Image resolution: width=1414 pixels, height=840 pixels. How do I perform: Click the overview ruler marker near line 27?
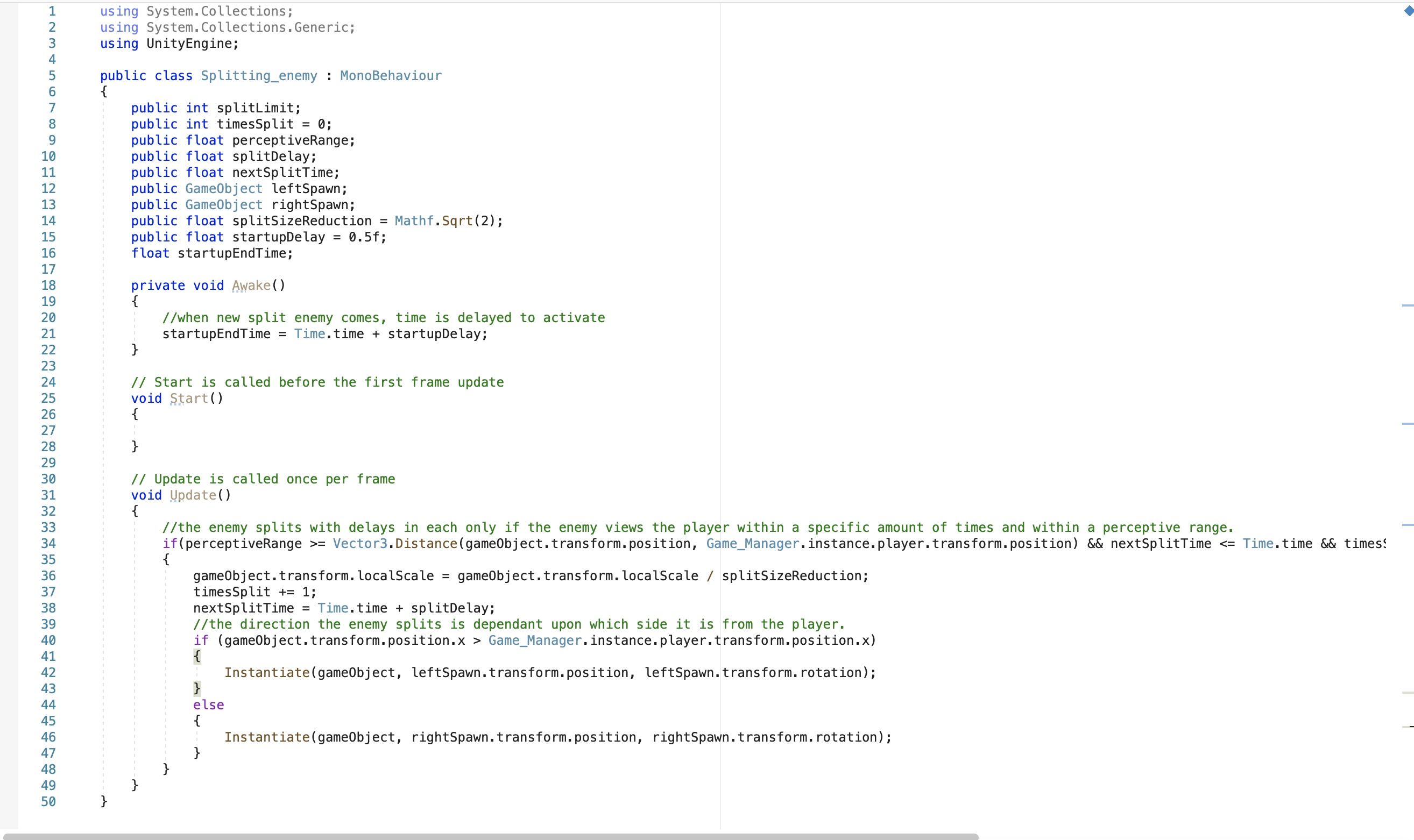(1409, 424)
